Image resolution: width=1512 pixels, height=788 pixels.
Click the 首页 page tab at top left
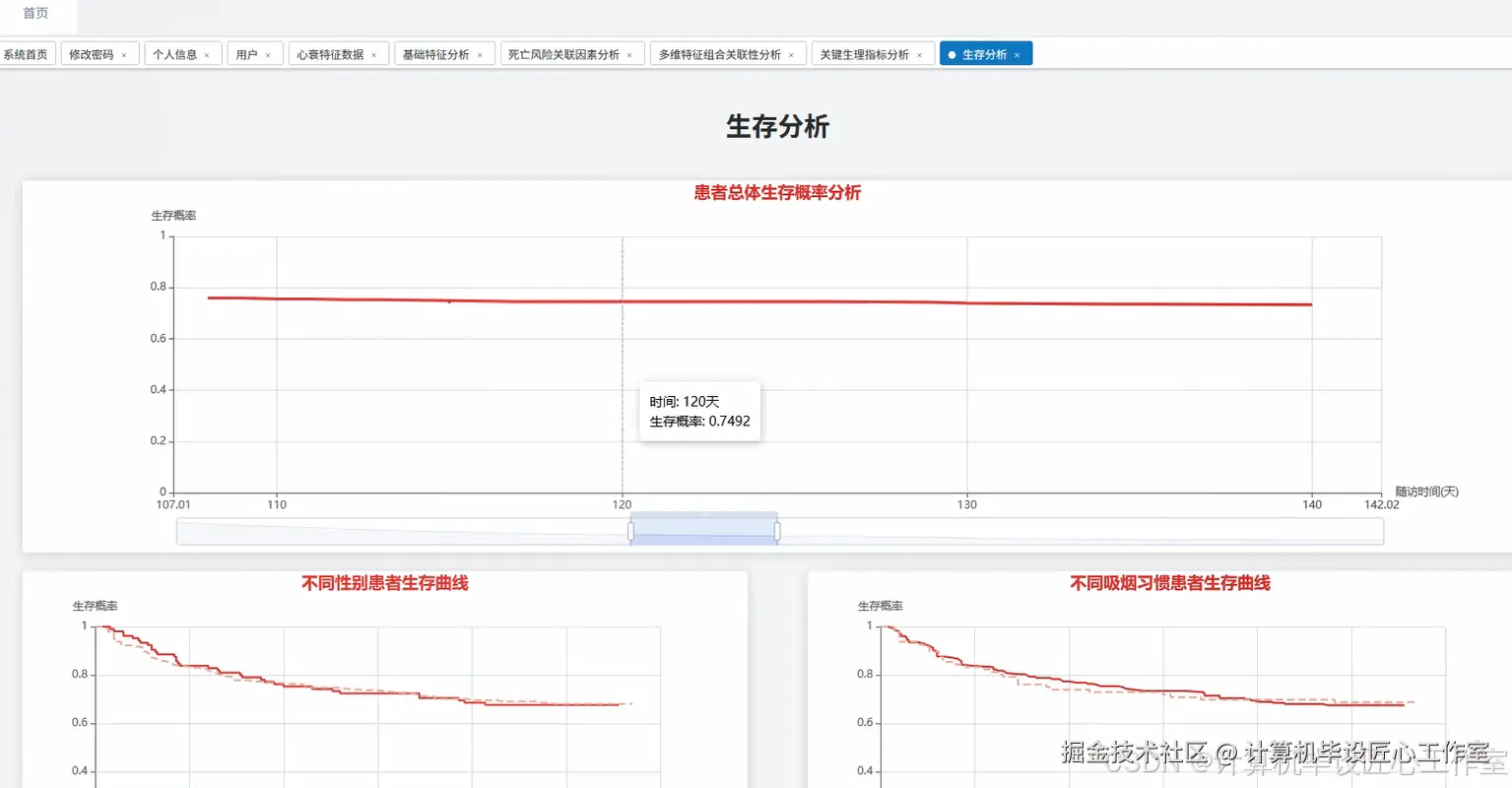[35, 14]
